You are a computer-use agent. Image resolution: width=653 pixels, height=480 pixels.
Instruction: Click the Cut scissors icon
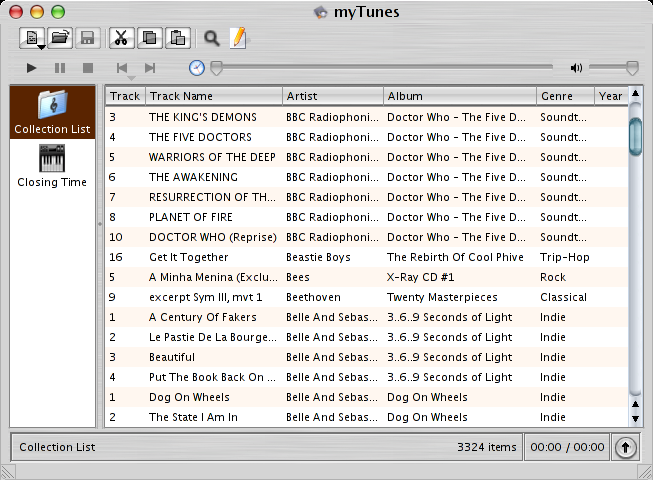pyautogui.click(x=121, y=38)
